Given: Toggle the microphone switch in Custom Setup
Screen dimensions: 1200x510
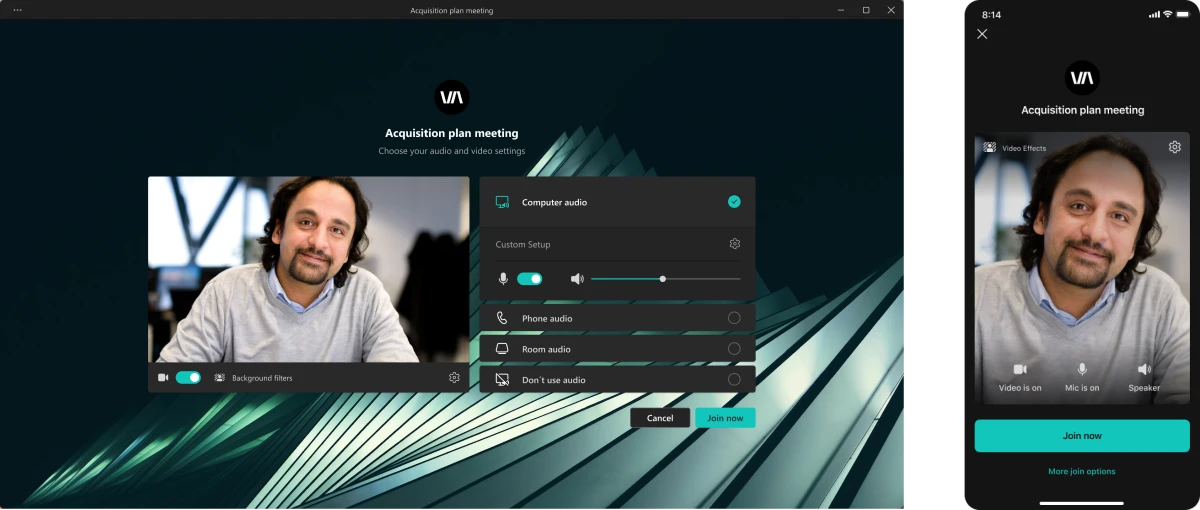Looking at the screenshot, I should click(529, 279).
